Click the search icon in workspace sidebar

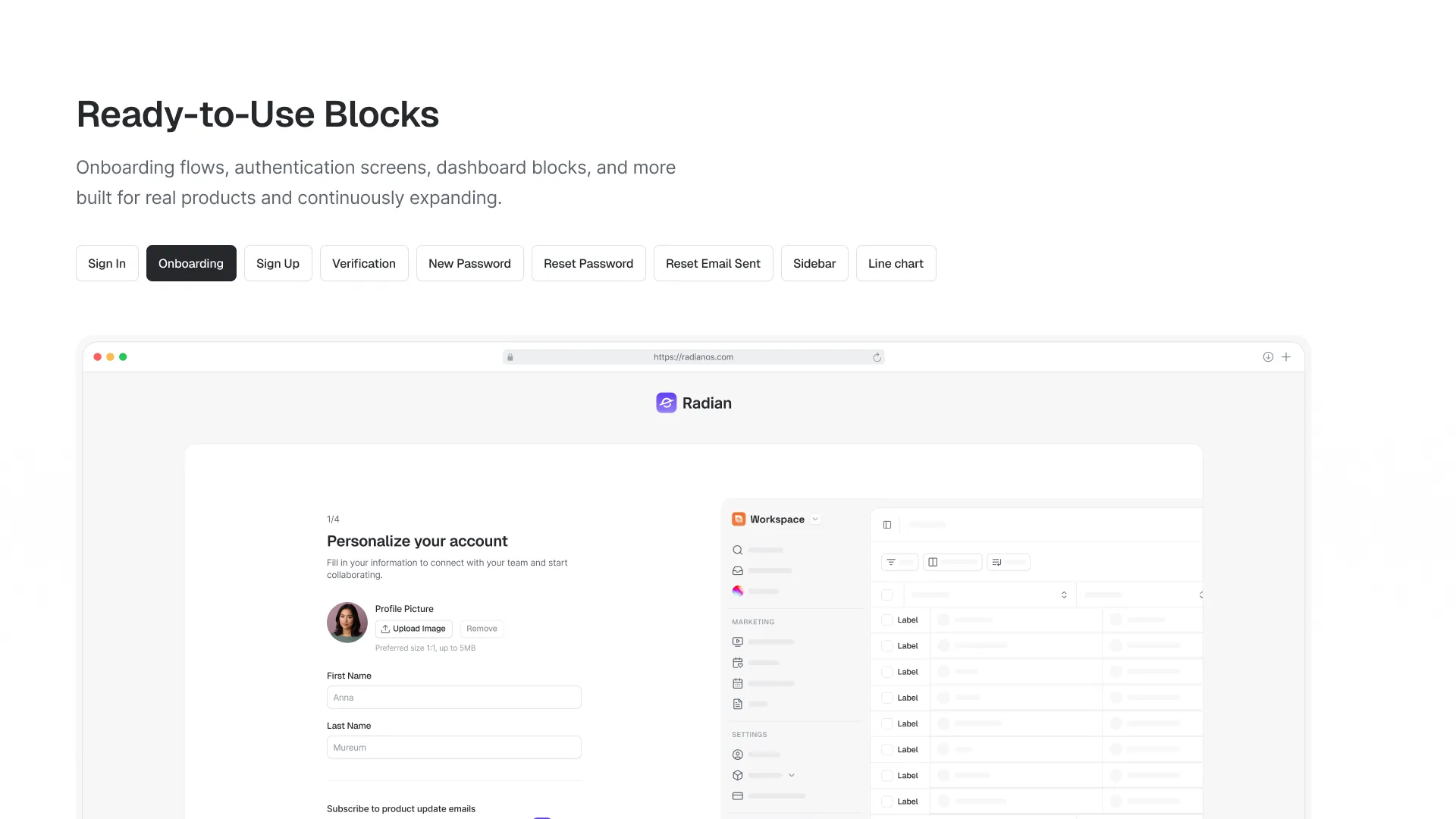737,550
